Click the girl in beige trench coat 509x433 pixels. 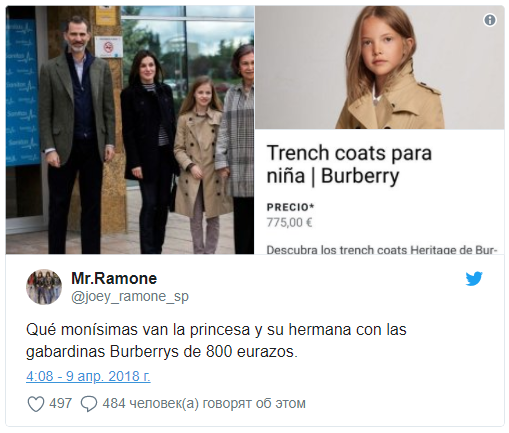tap(200, 165)
